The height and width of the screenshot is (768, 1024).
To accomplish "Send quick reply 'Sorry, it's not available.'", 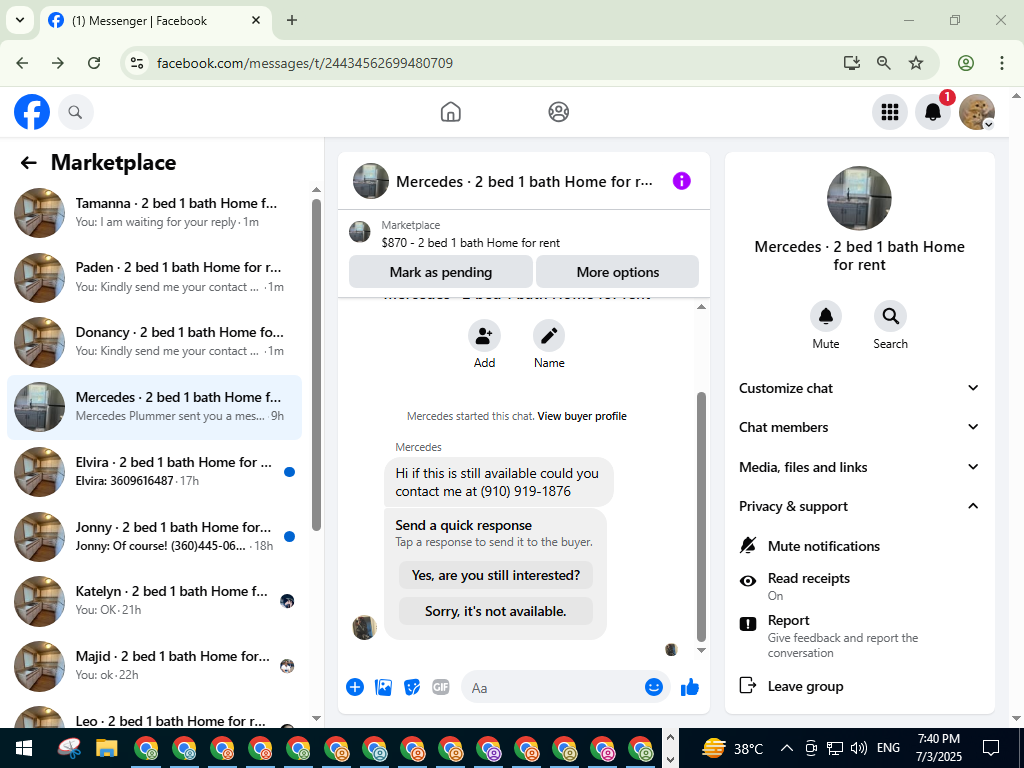I will pos(496,611).
